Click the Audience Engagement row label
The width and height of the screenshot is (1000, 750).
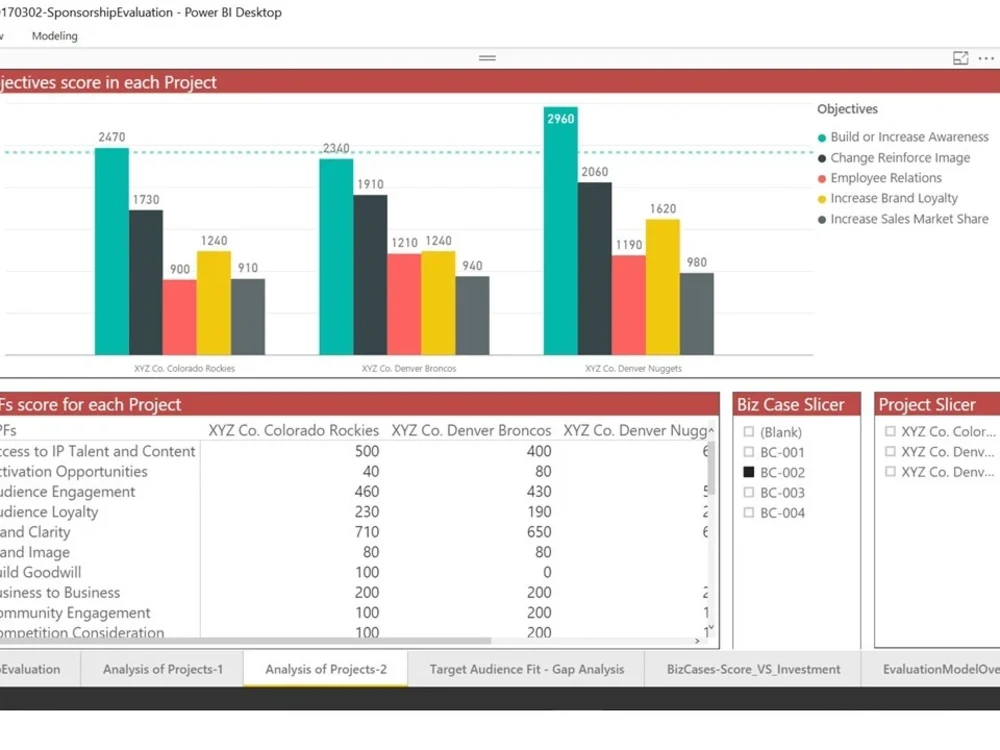pos(67,492)
